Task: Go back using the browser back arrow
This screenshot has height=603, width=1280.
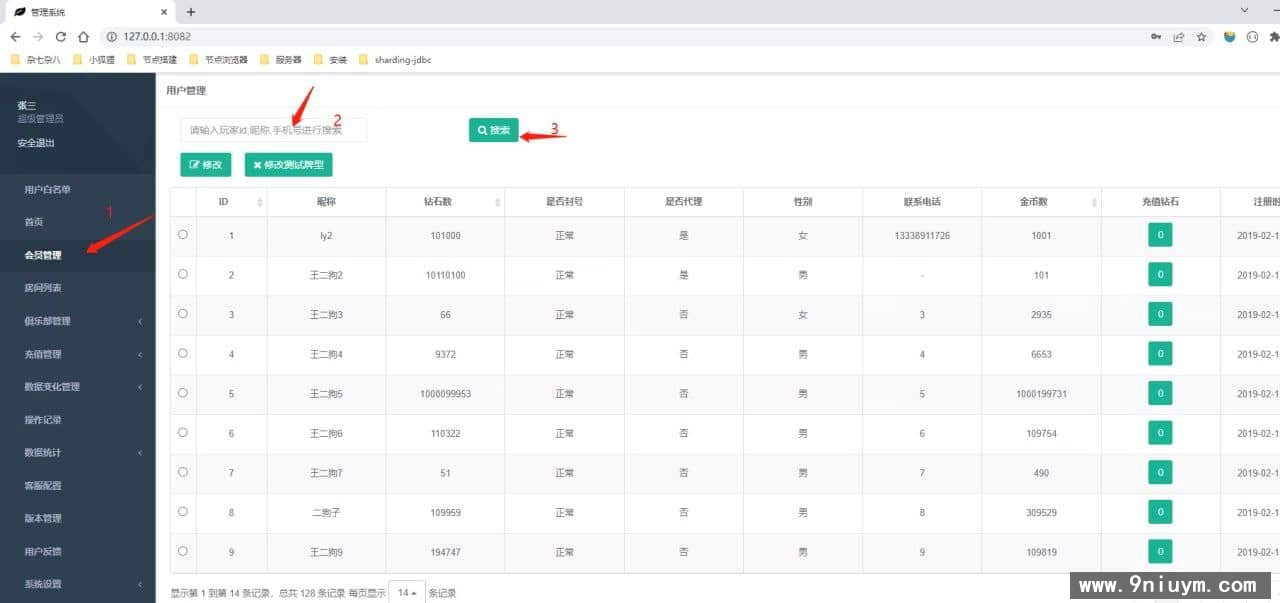Action: click(15, 36)
